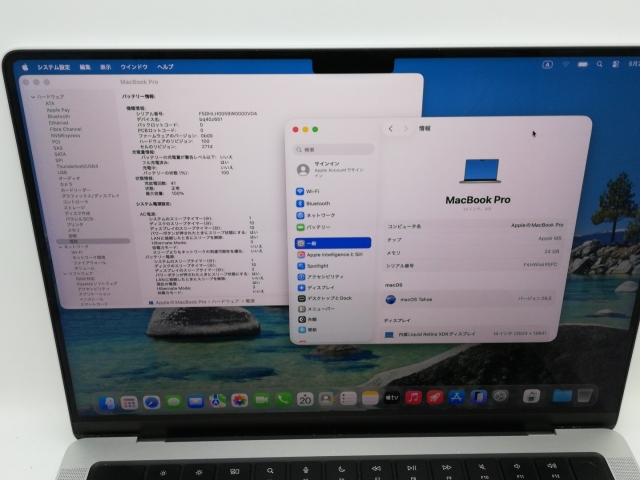Select オーディオ in hardware list
The width and height of the screenshot is (640, 480).
pos(69,178)
